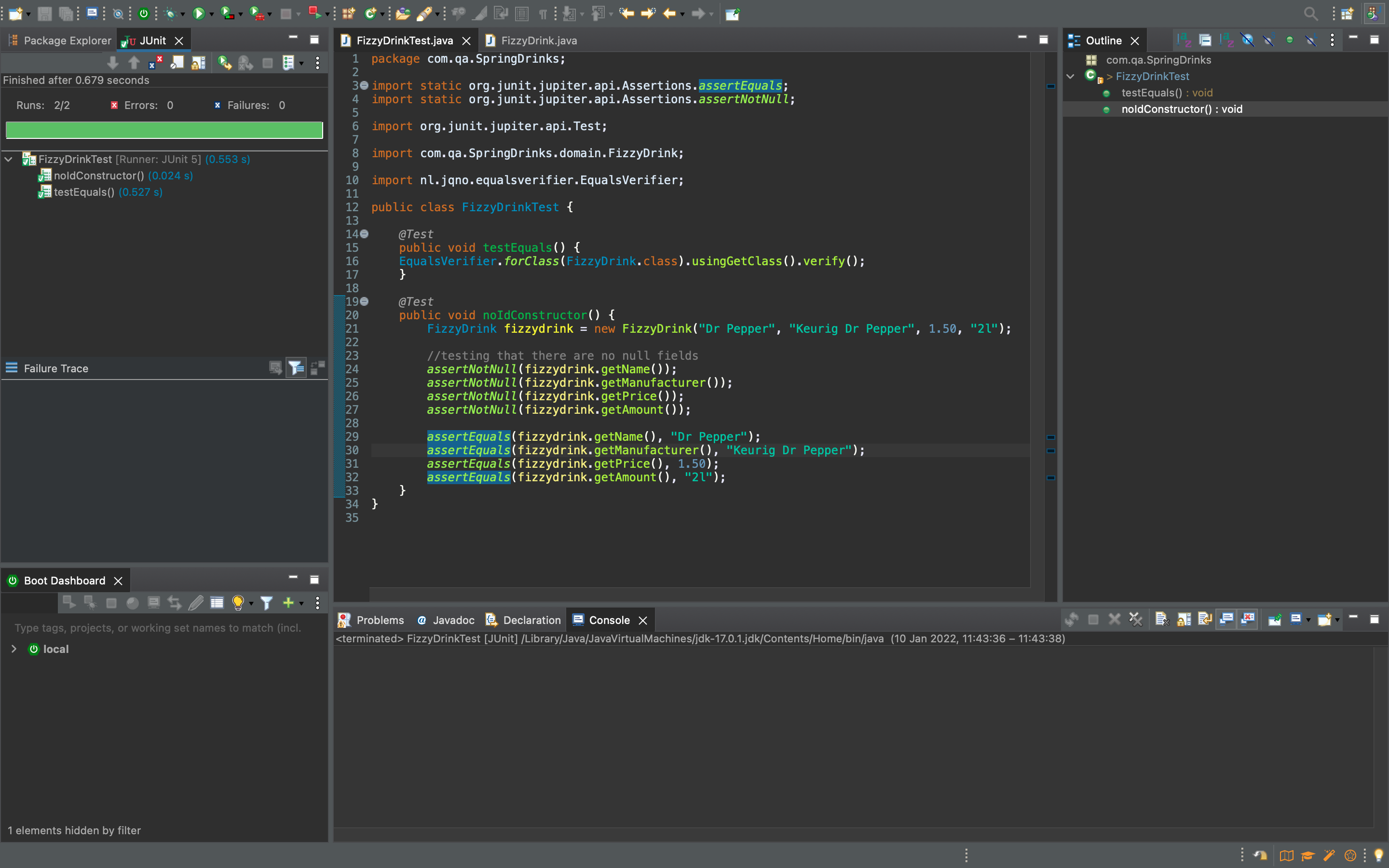This screenshot has width=1389, height=868.
Task: Pin the console with the pushpin icon
Action: [x=1274, y=620]
